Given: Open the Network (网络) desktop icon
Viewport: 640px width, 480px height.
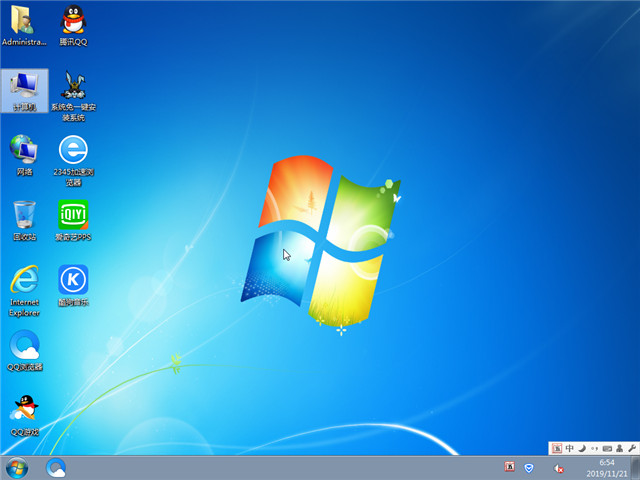Looking at the screenshot, I should [24, 155].
